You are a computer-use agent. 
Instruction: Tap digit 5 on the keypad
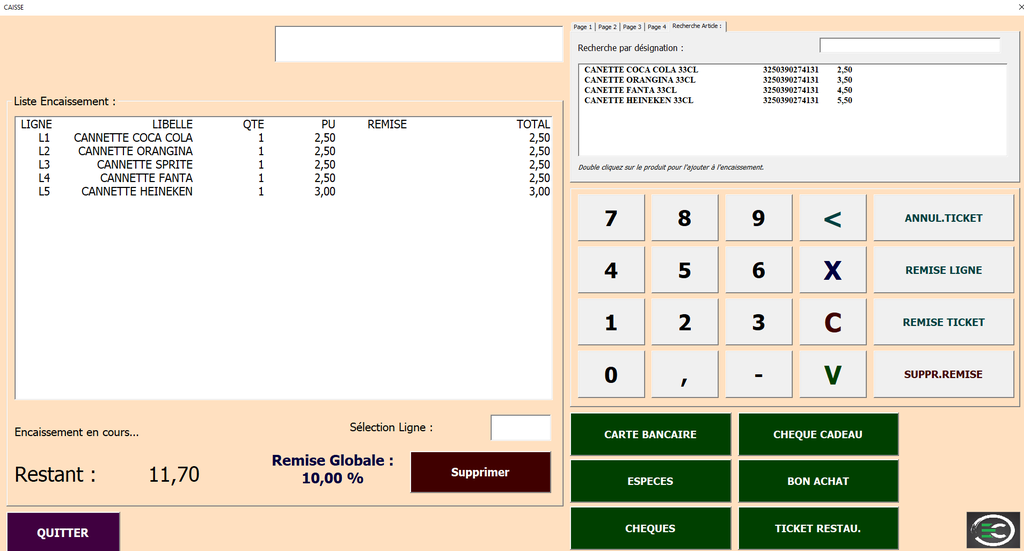(684, 270)
